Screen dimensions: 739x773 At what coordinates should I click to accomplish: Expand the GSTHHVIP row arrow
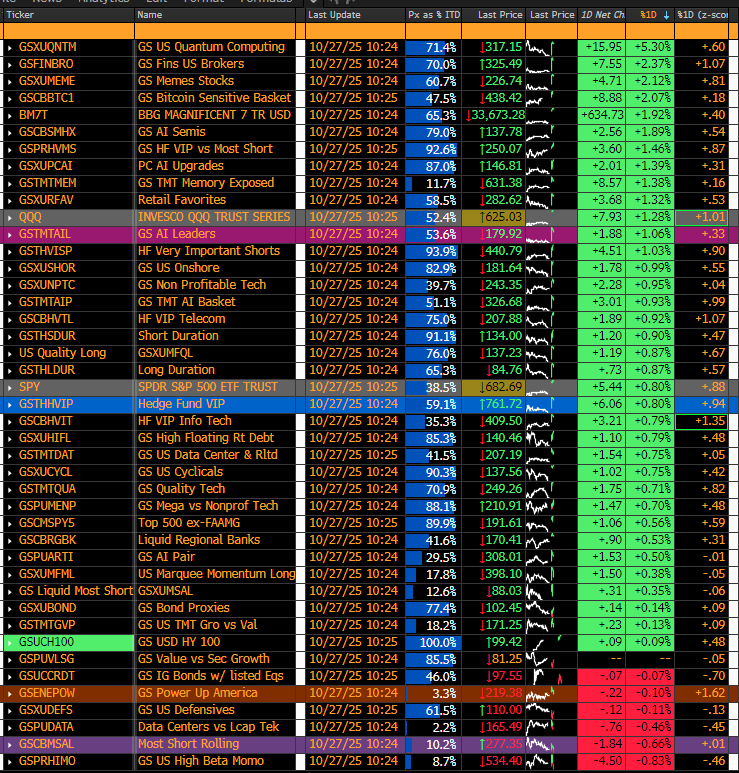click(x=10, y=404)
